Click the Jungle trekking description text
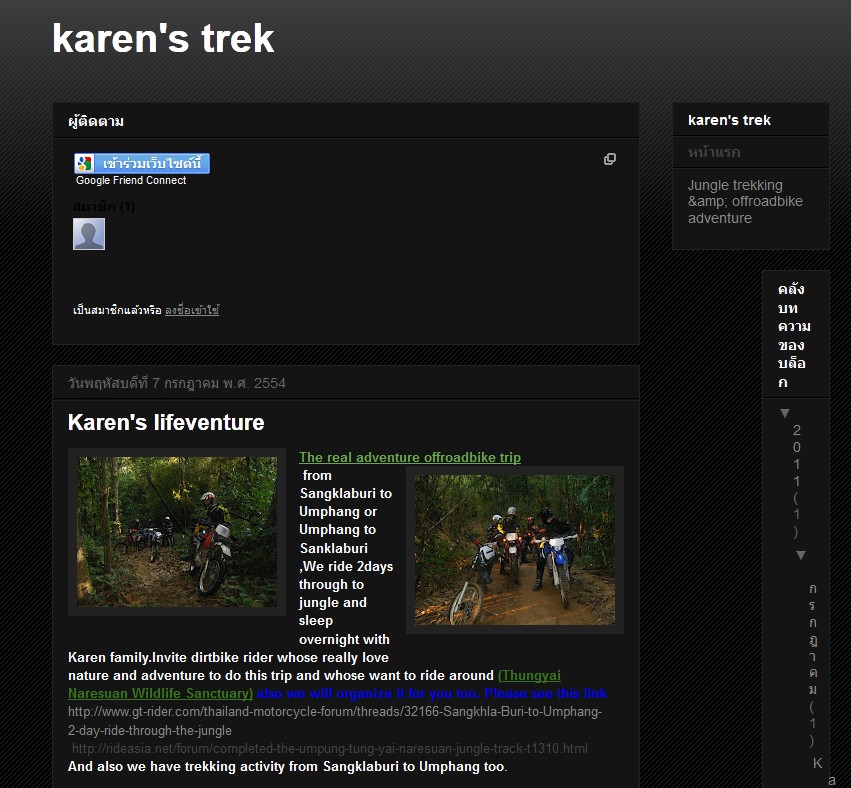This screenshot has width=851, height=788. (x=745, y=201)
